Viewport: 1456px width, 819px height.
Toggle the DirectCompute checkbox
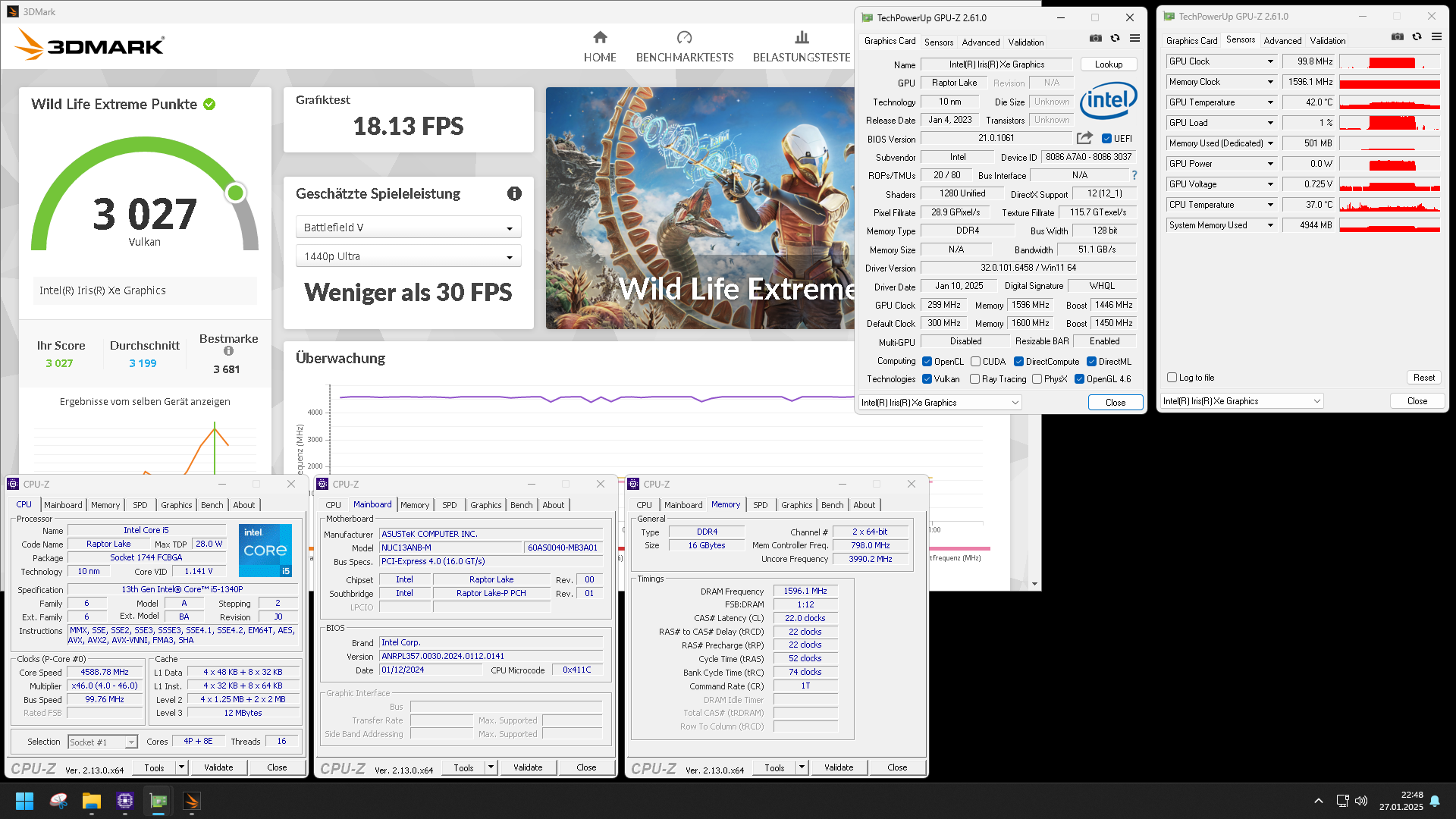pyautogui.click(x=1018, y=362)
